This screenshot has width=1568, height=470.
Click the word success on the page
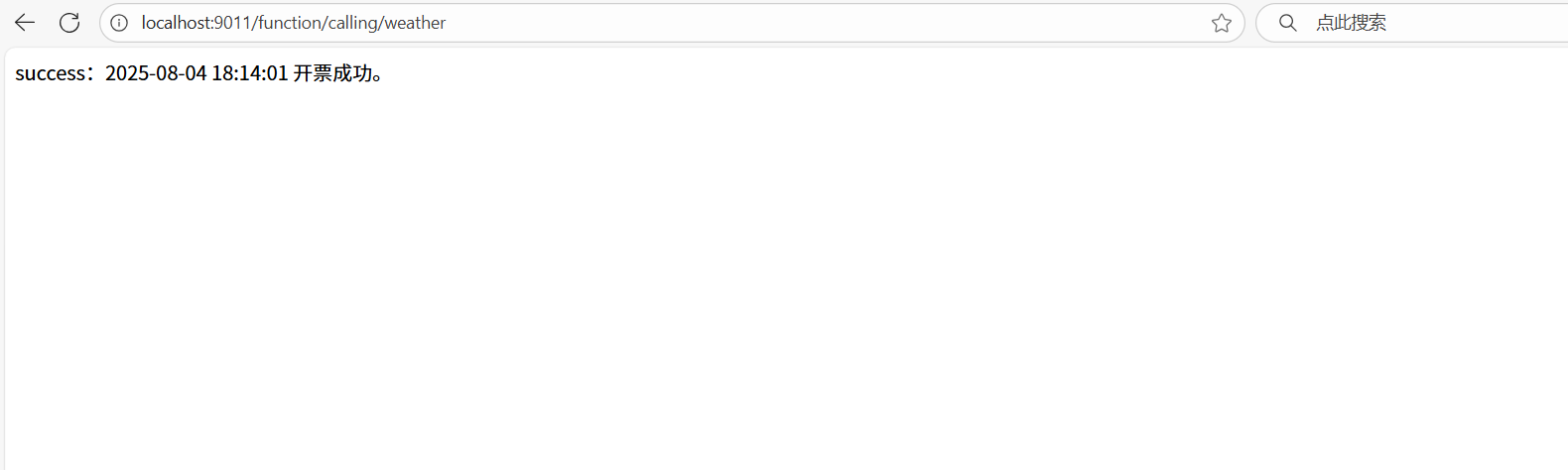(x=51, y=73)
